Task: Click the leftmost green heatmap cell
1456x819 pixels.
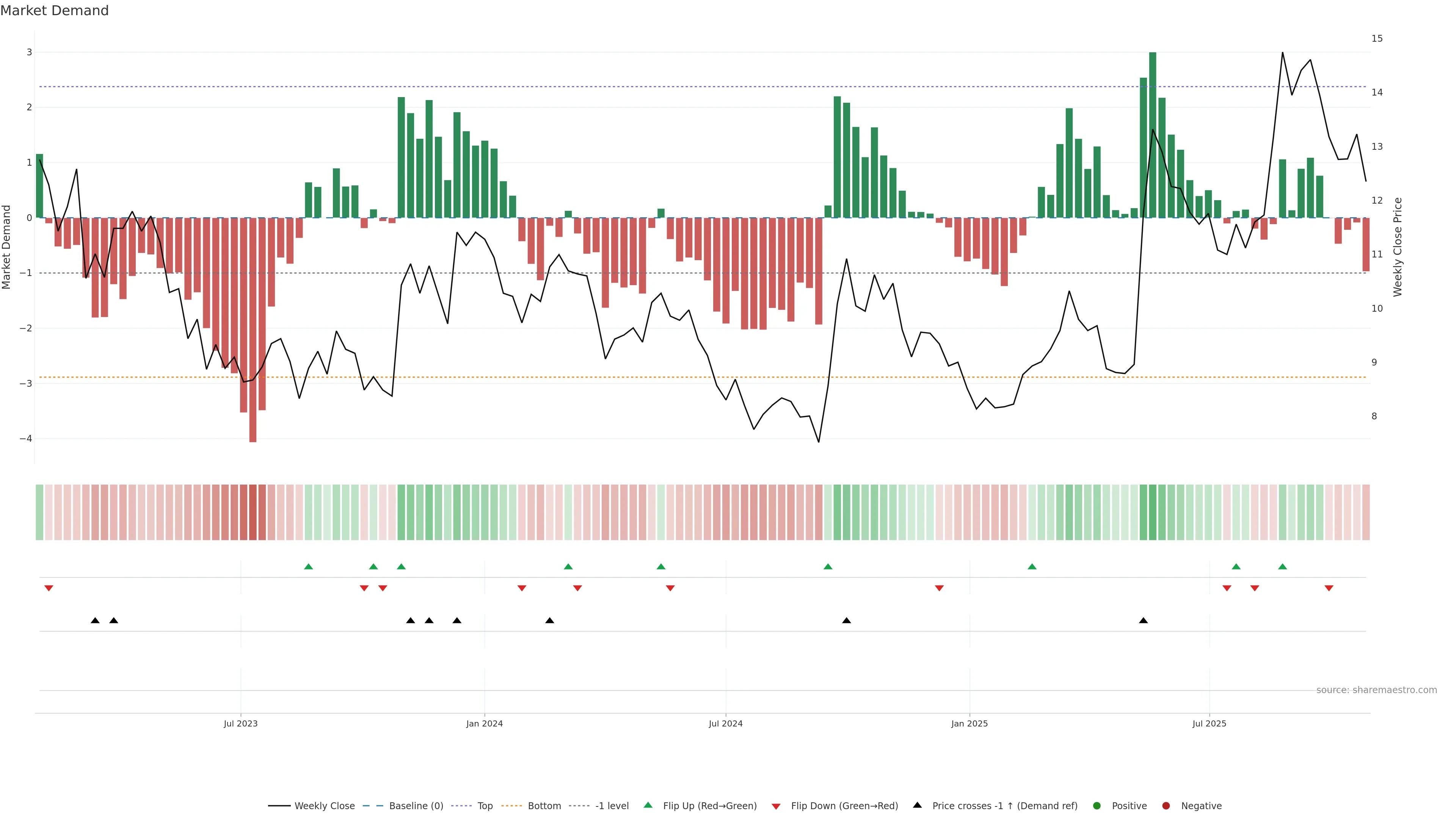Action: (39, 512)
